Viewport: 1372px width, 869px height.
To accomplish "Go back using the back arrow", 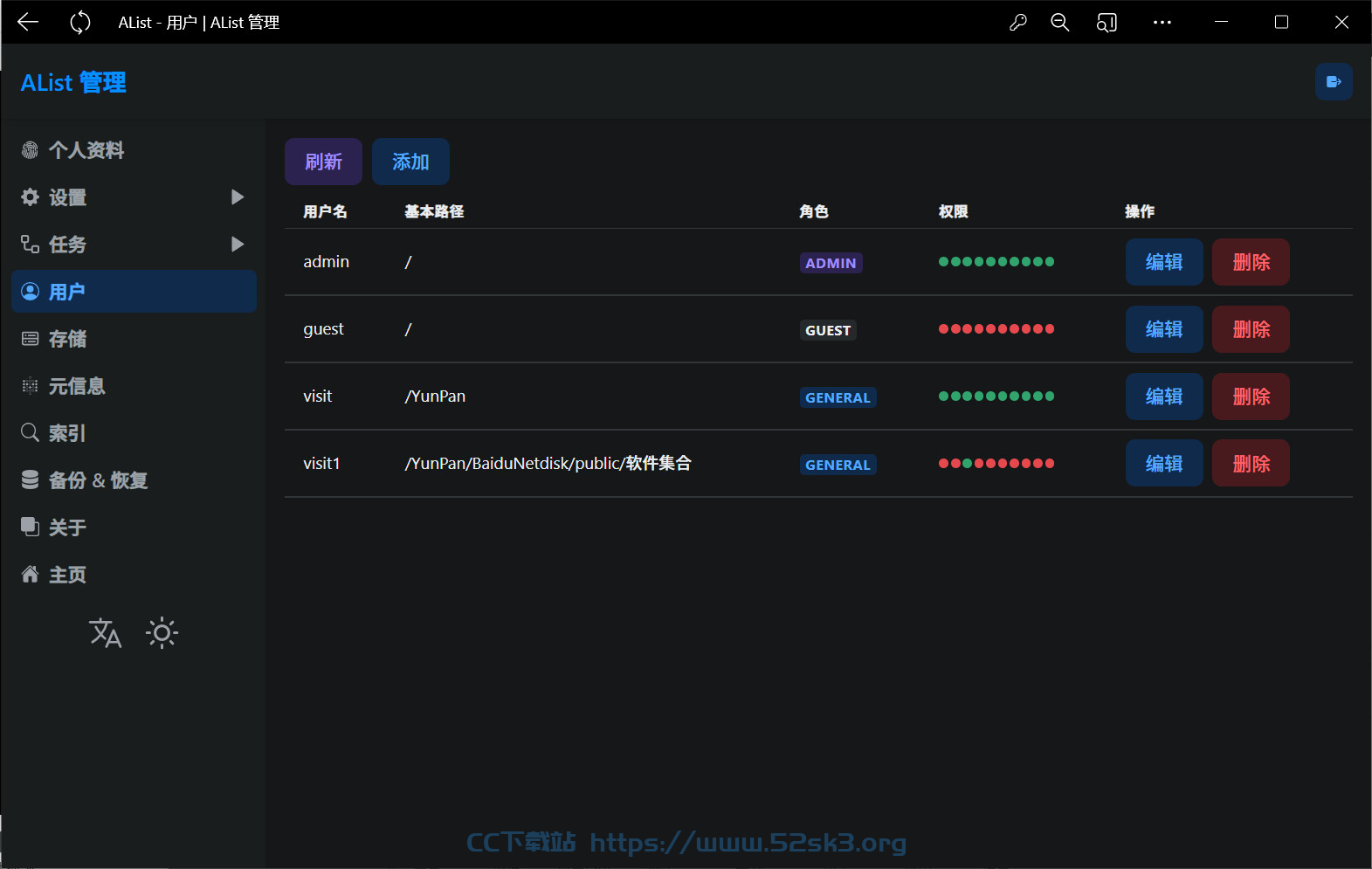I will (28, 22).
